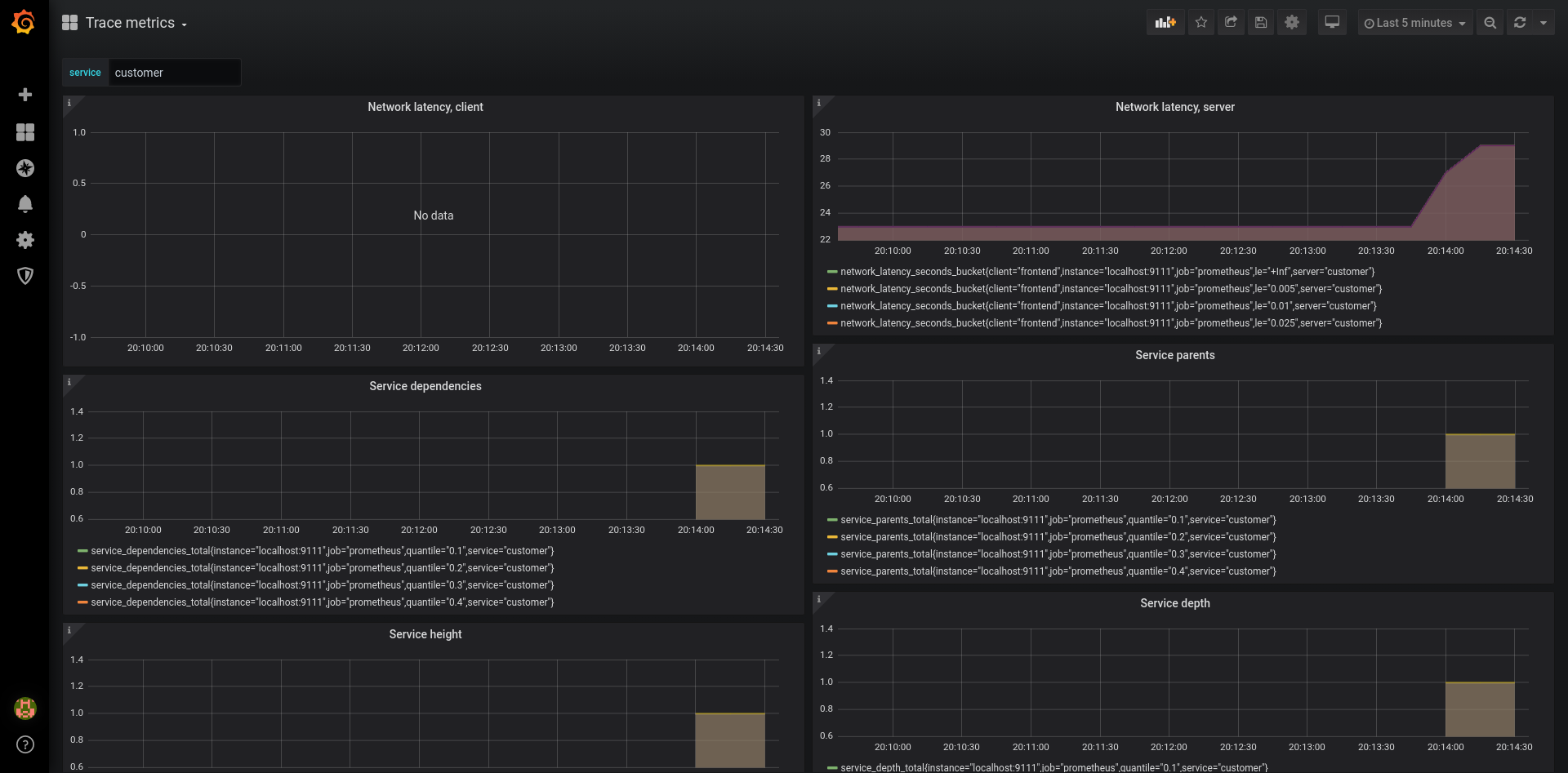Show info for Network latency, server panel
1568x773 pixels.
[818, 103]
